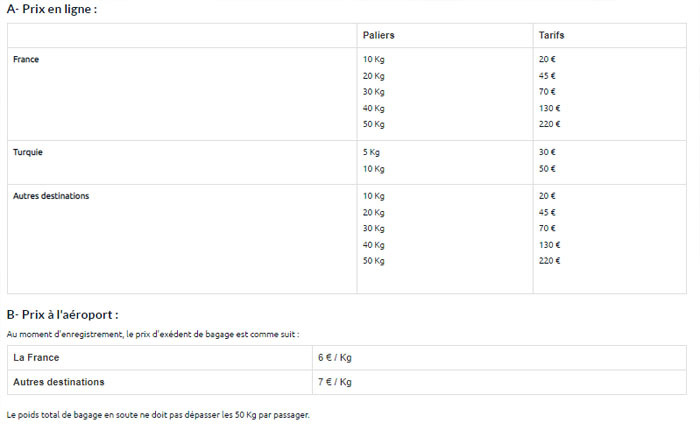
Task: Click "La France" in the airport price table
Action: click(x=36, y=357)
